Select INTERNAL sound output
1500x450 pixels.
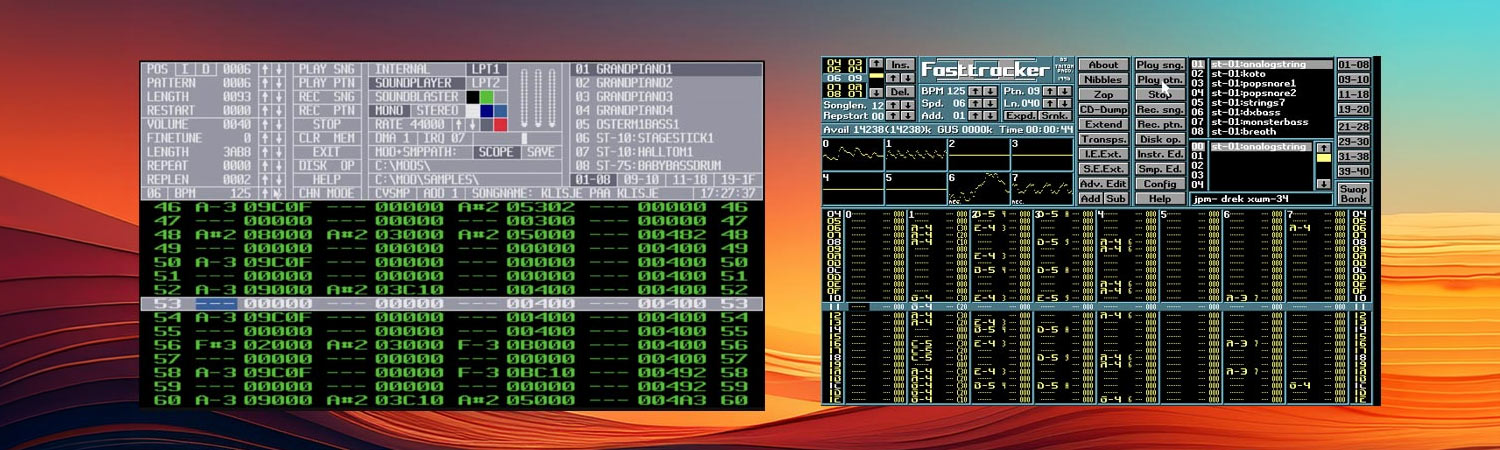[x=417, y=69]
